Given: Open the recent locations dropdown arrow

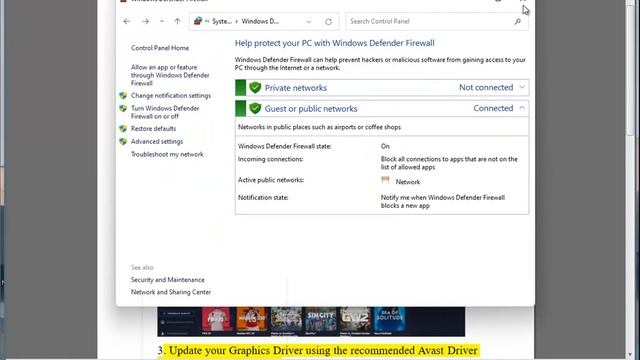Looking at the screenshot, I should coord(162,21).
